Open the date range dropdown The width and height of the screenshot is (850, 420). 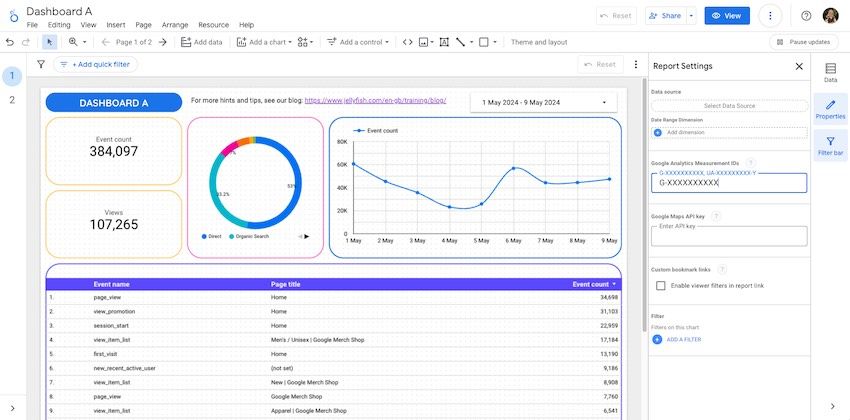click(543, 102)
